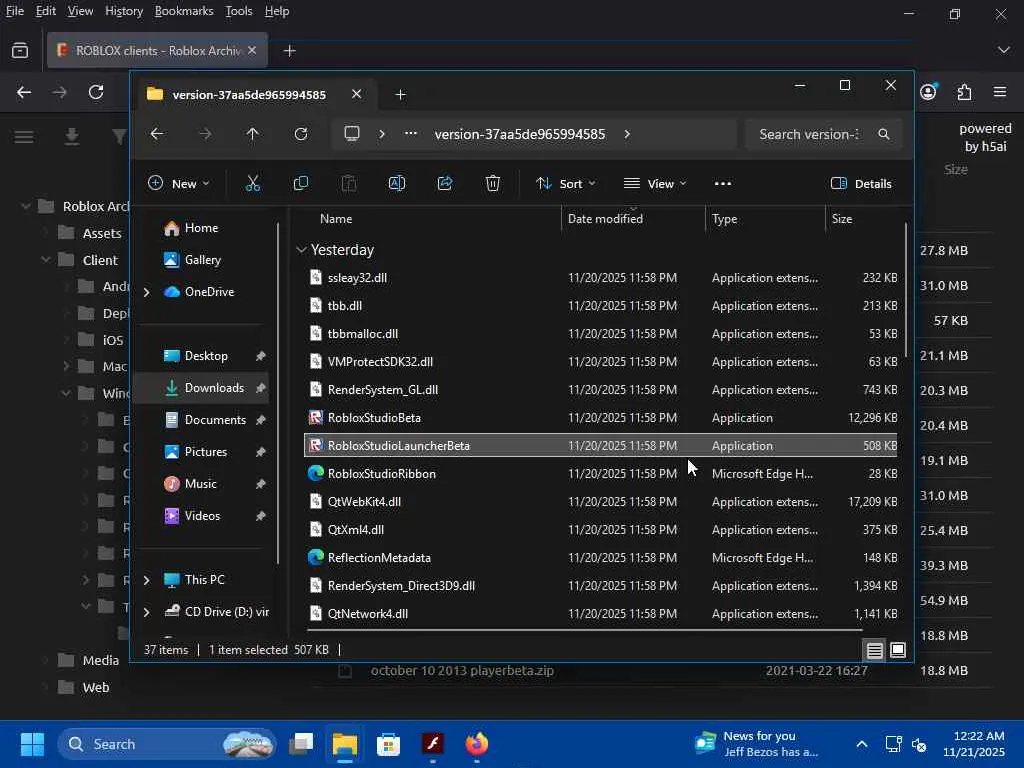Screen dimensions: 1024x768
Task: Open the New dropdown menu
Action: (x=178, y=184)
